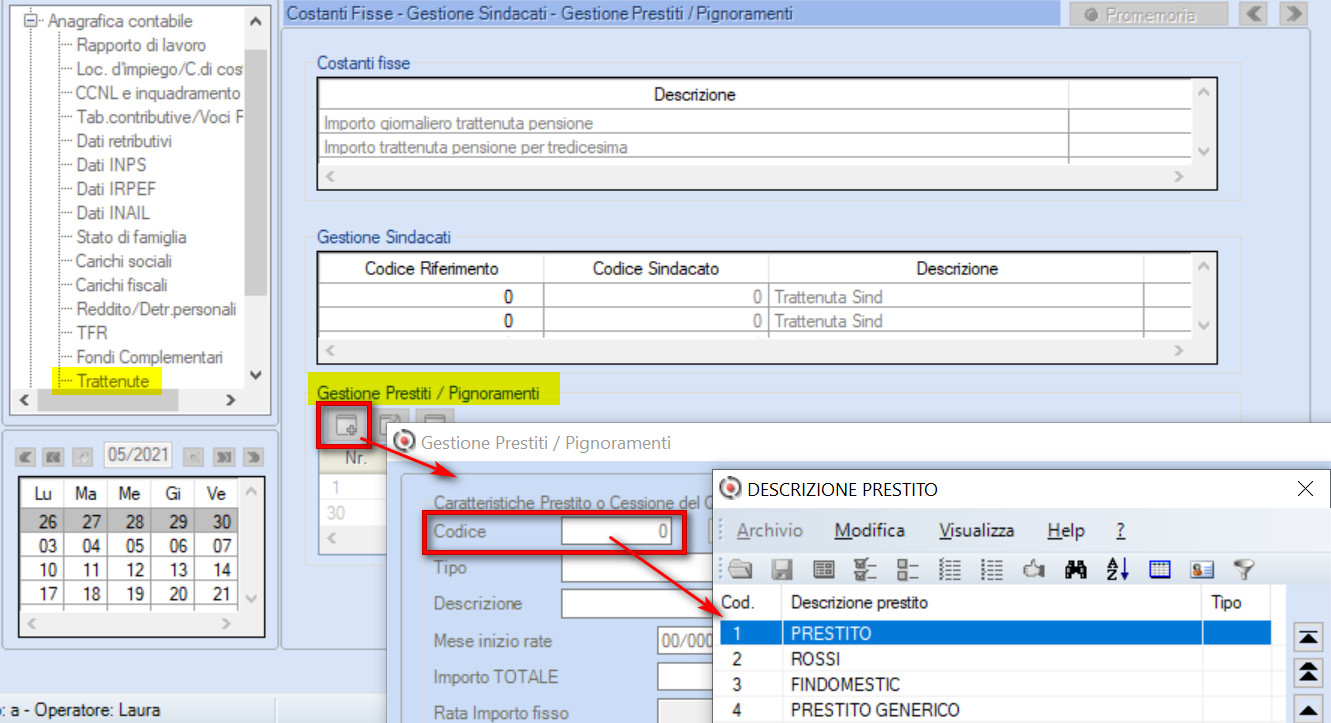Image resolution: width=1331 pixels, height=723 pixels.
Task: Select Trattenute in the tree
Action: pyautogui.click(x=113, y=381)
